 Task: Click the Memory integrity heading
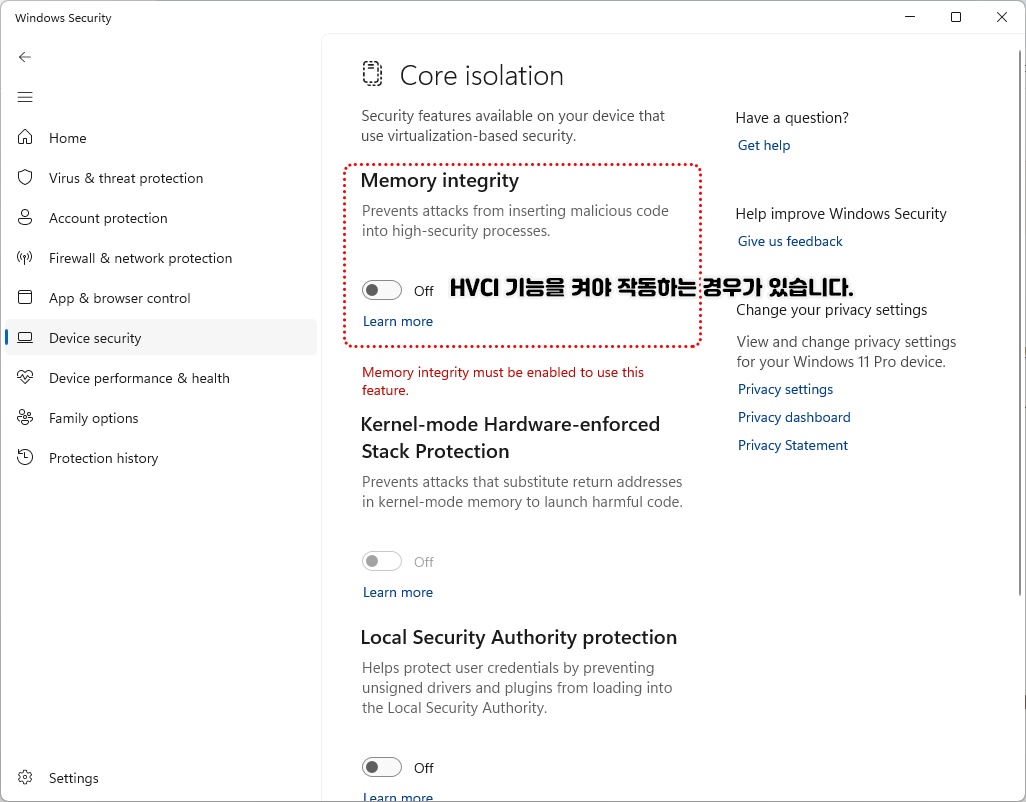click(x=440, y=181)
